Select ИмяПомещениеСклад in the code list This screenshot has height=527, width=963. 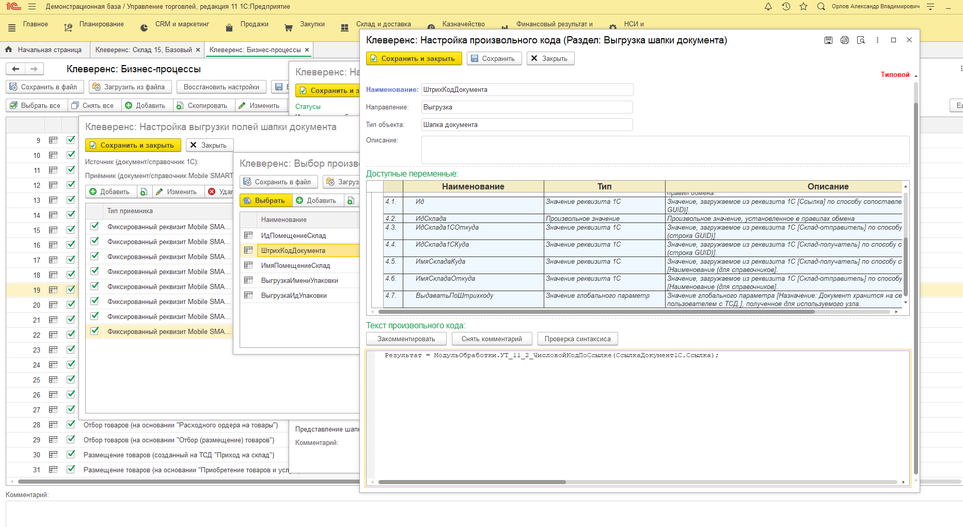click(x=294, y=265)
